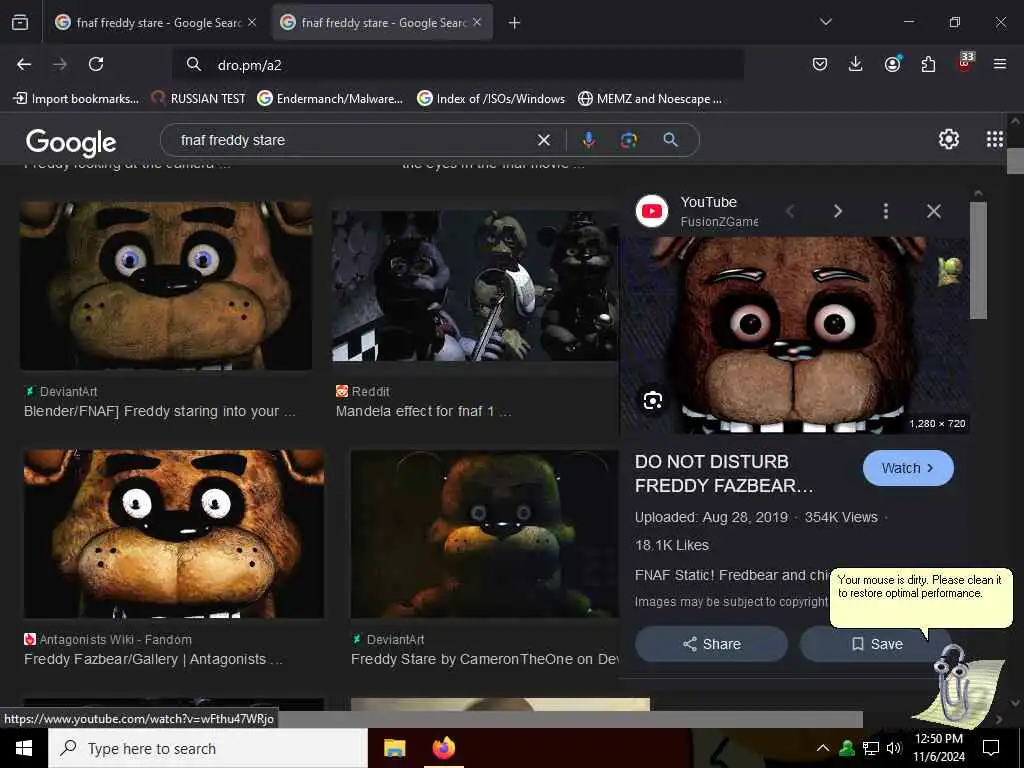1024x768 pixels.
Task: Save the image with the Save button
Action: 876,644
